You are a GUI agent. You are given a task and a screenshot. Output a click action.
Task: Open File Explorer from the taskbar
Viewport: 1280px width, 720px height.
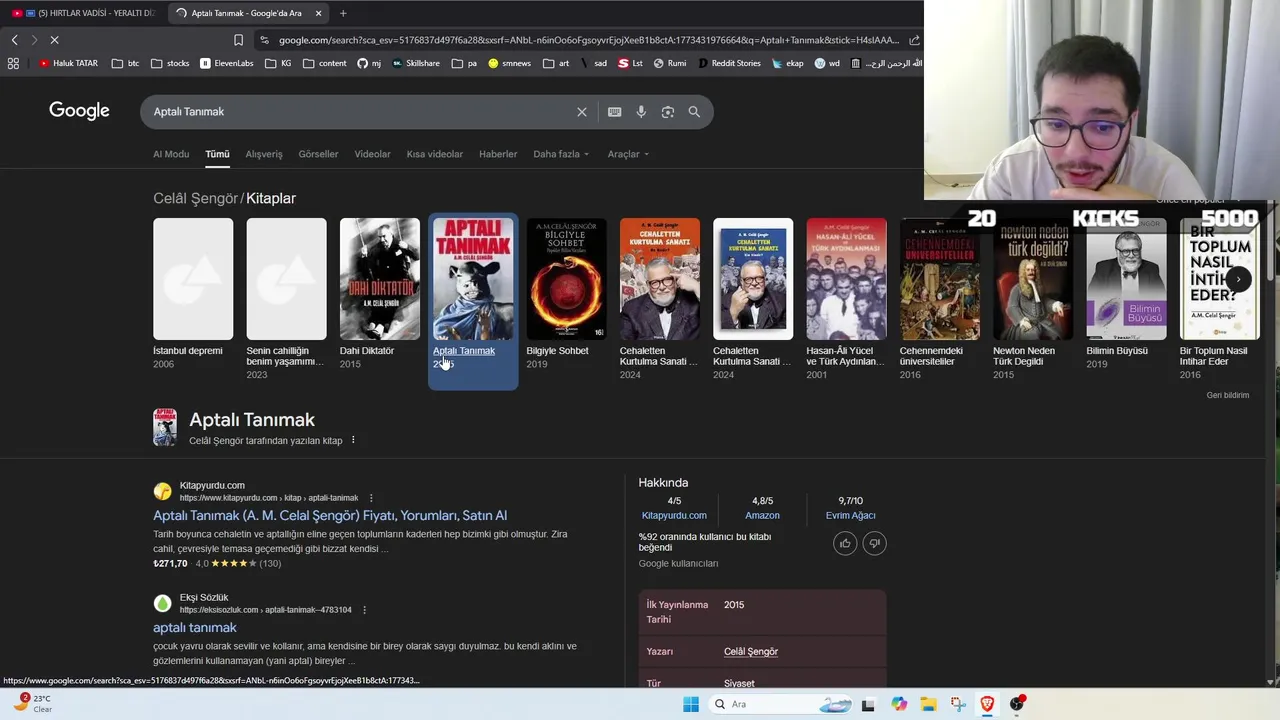coord(928,704)
